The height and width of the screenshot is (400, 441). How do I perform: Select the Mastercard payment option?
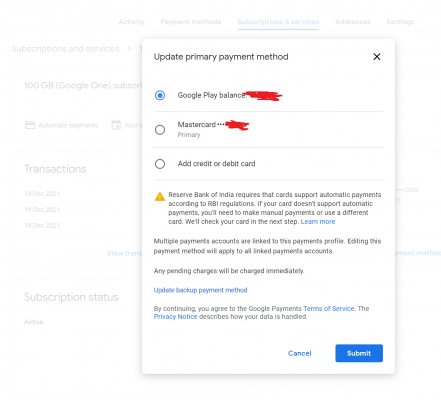coord(160,129)
